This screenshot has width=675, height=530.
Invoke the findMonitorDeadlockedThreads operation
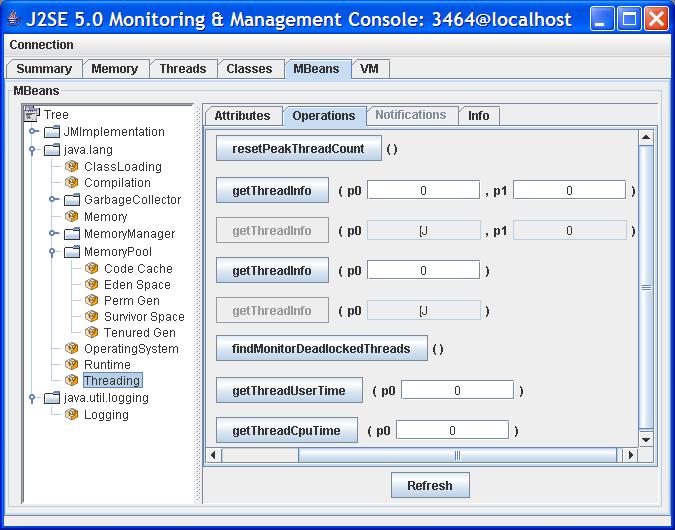[321, 349]
